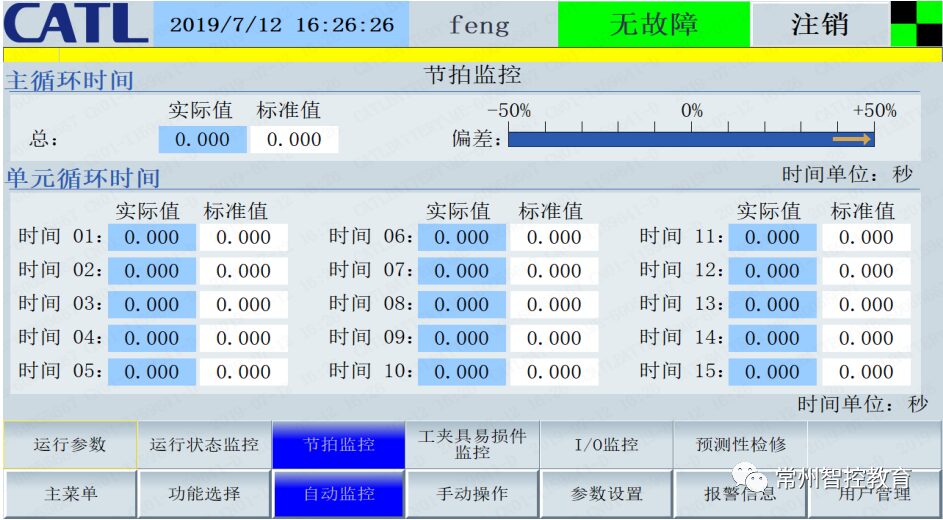Open 工夹具易损件监控 tab
The width and height of the screenshot is (943, 520).
(473, 445)
